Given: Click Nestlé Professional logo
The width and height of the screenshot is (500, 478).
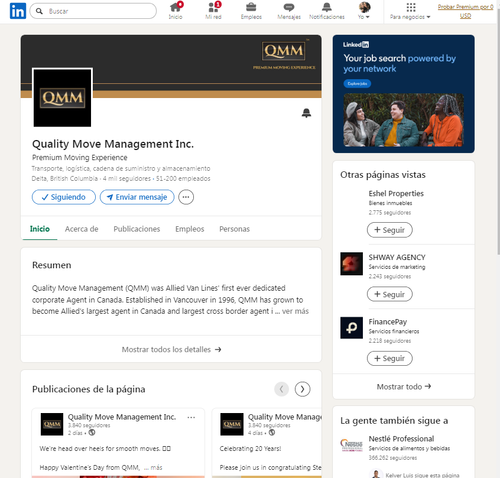Looking at the screenshot, I should pyautogui.click(x=351, y=445).
